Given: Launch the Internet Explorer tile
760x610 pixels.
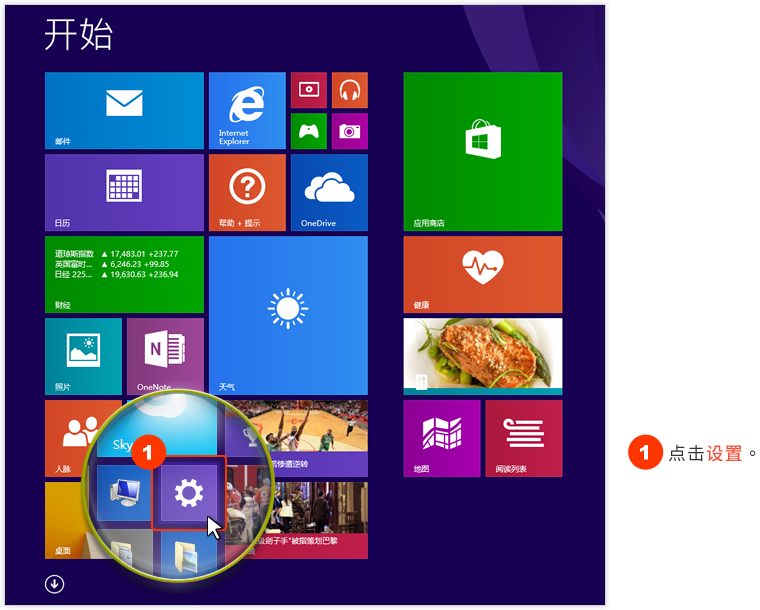Looking at the screenshot, I should [x=247, y=110].
